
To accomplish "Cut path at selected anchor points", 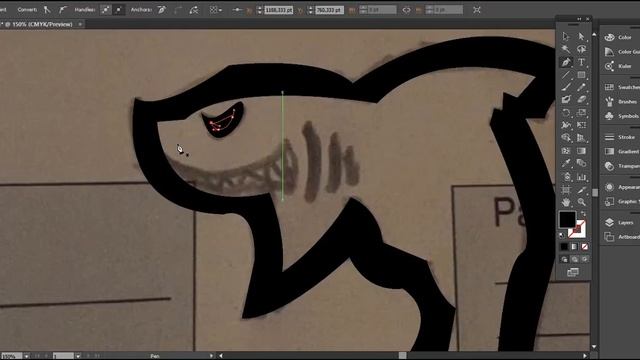I will point(194,10).
